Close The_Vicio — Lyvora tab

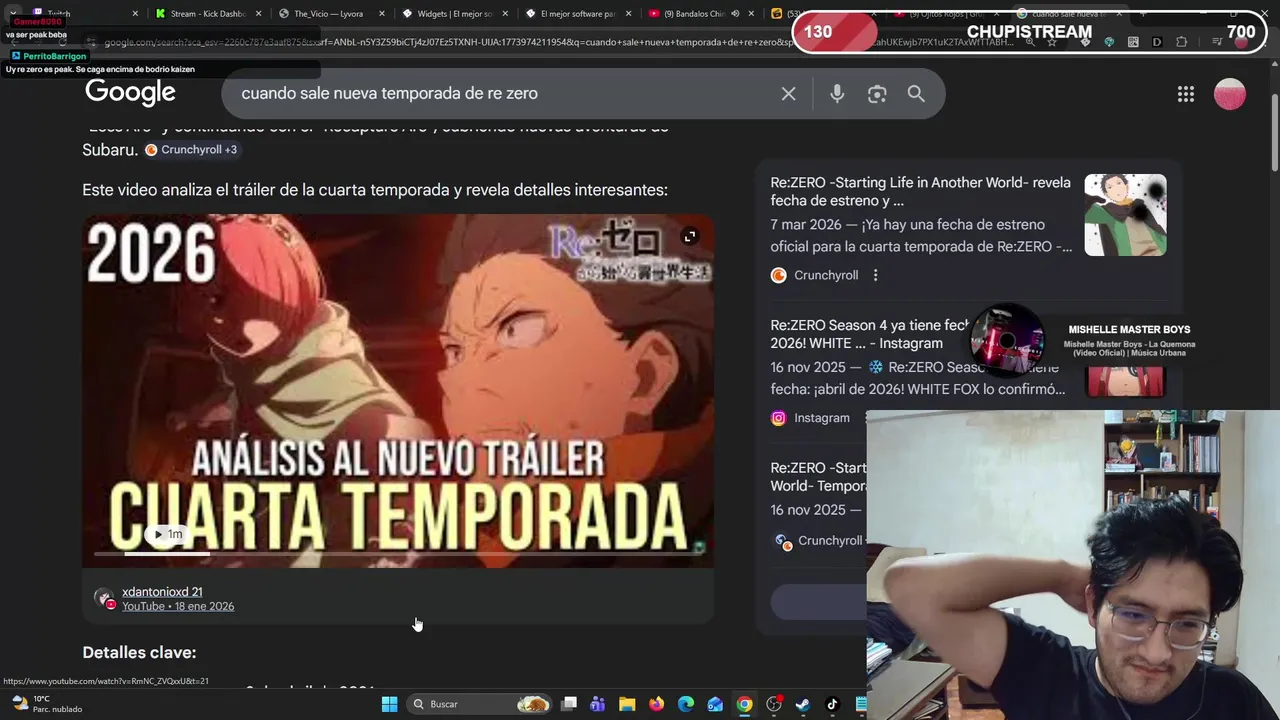(x=381, y=14)
